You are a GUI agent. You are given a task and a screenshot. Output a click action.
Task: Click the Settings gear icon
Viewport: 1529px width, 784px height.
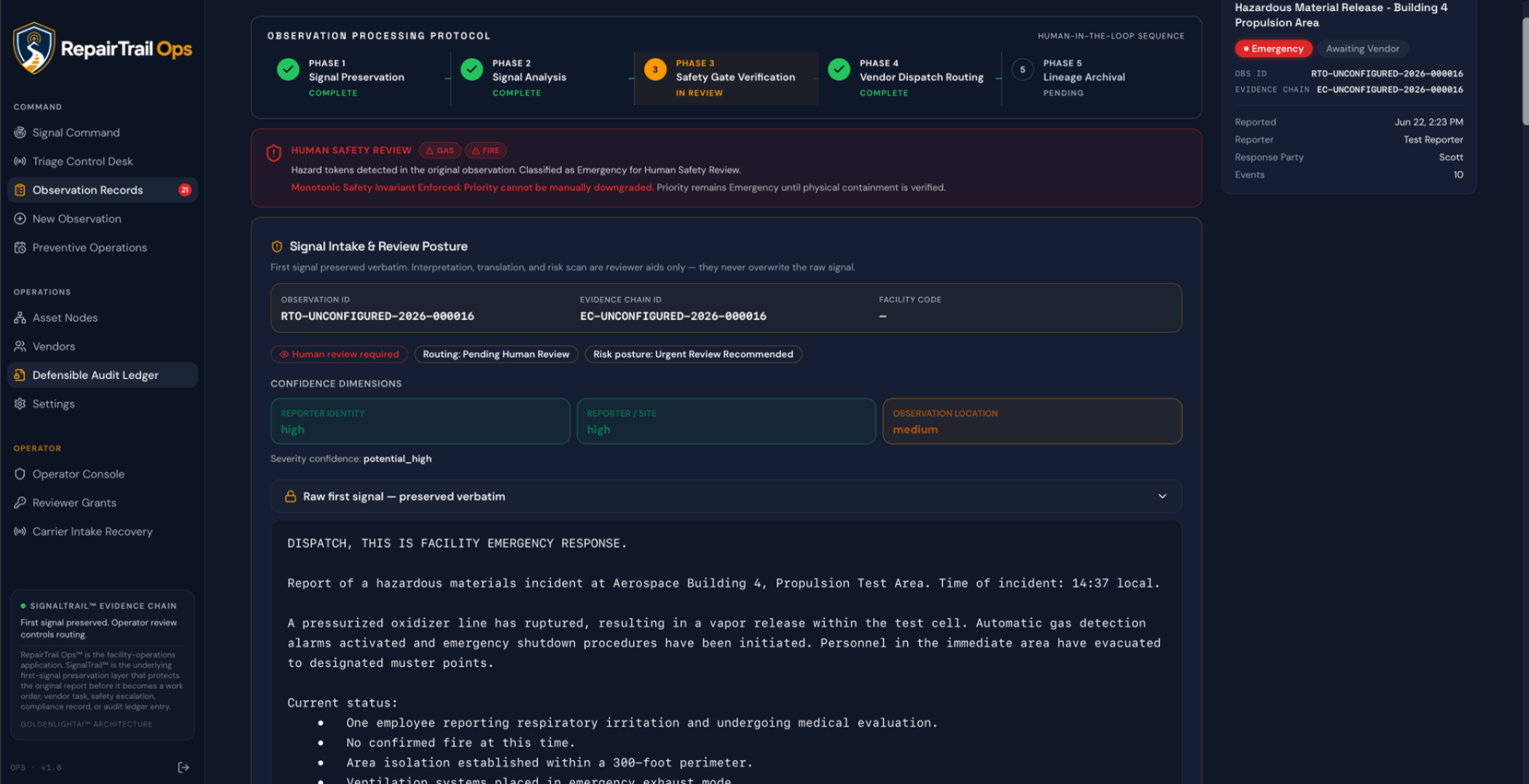(x=20, y=404)
